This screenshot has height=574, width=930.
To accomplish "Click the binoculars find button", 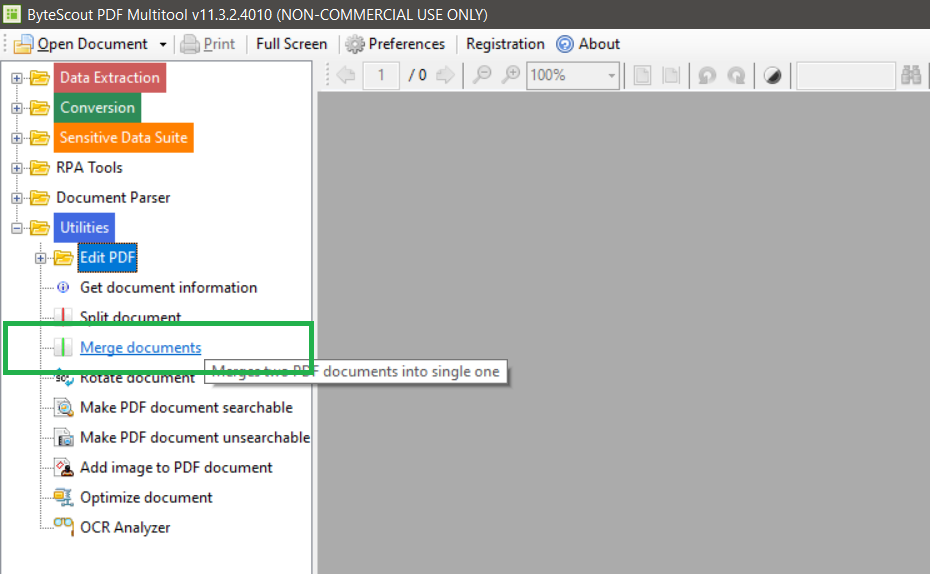I will [911, 75].
